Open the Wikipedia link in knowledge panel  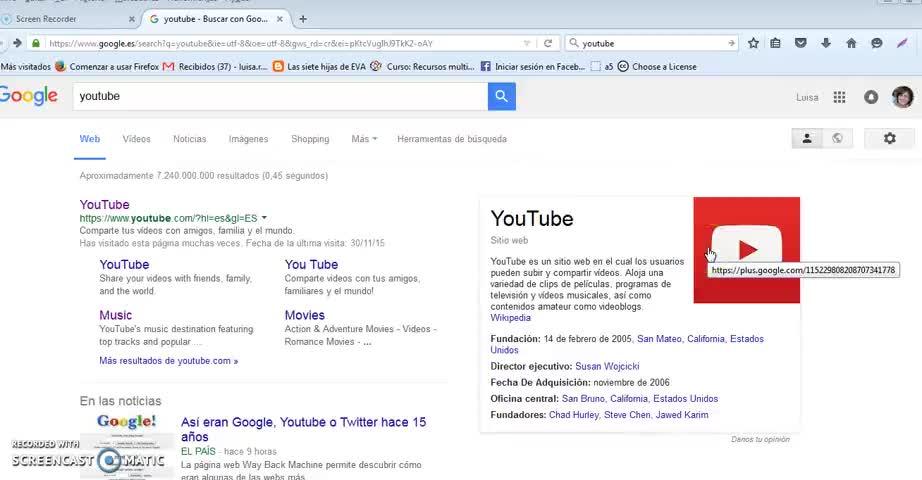point(510,318)
